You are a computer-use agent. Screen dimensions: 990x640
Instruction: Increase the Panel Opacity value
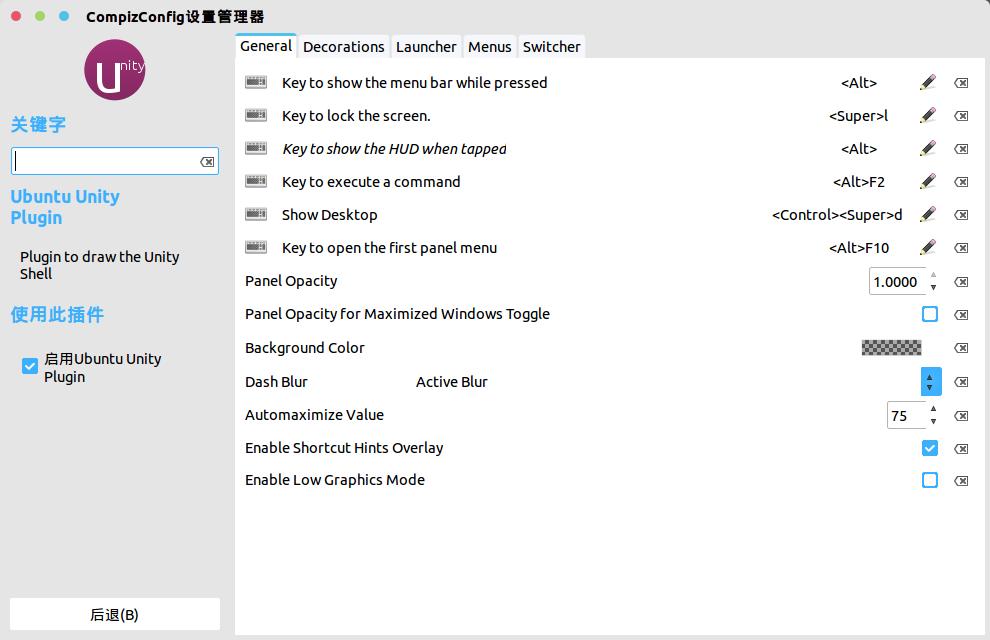933,275
